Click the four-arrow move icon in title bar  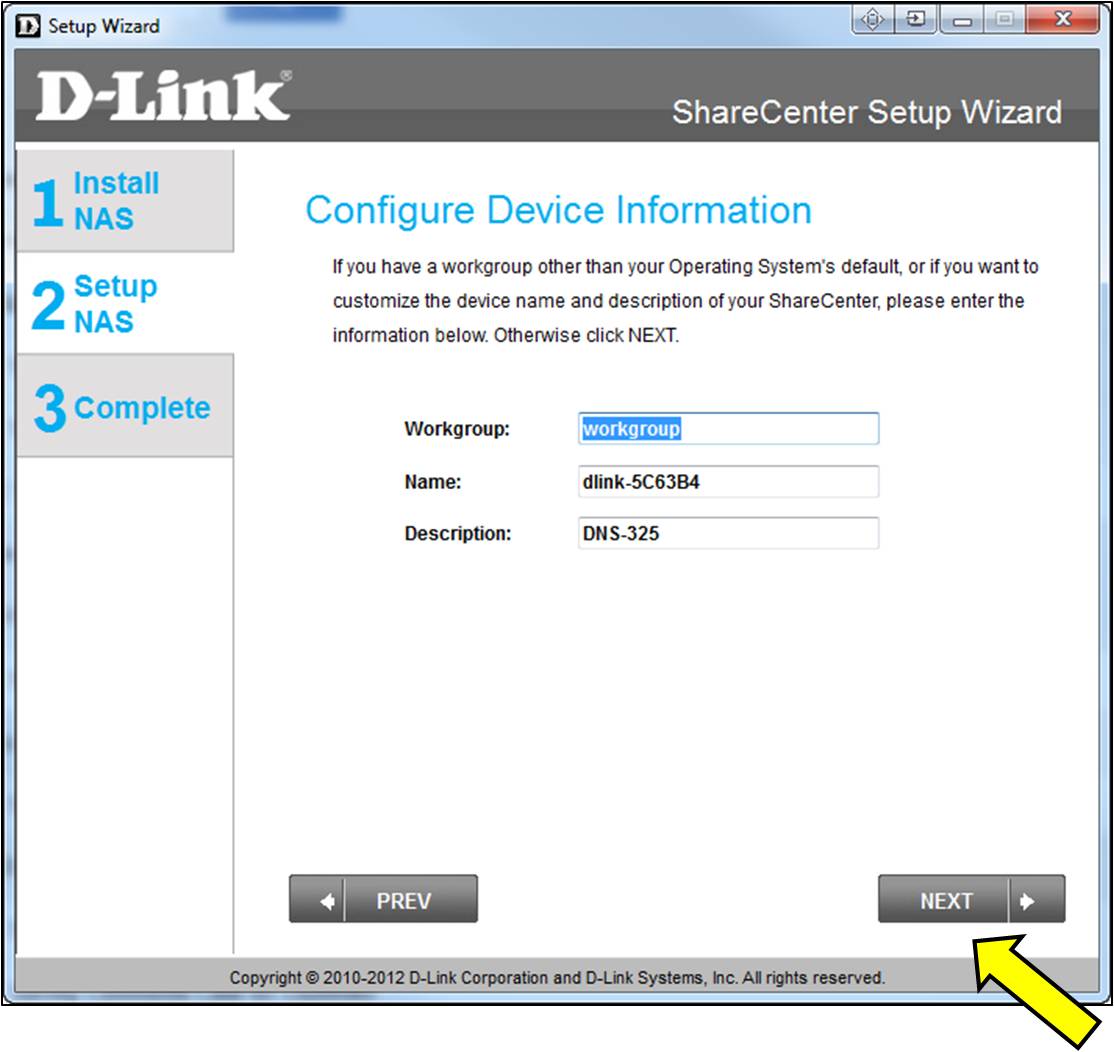(872, 19)
